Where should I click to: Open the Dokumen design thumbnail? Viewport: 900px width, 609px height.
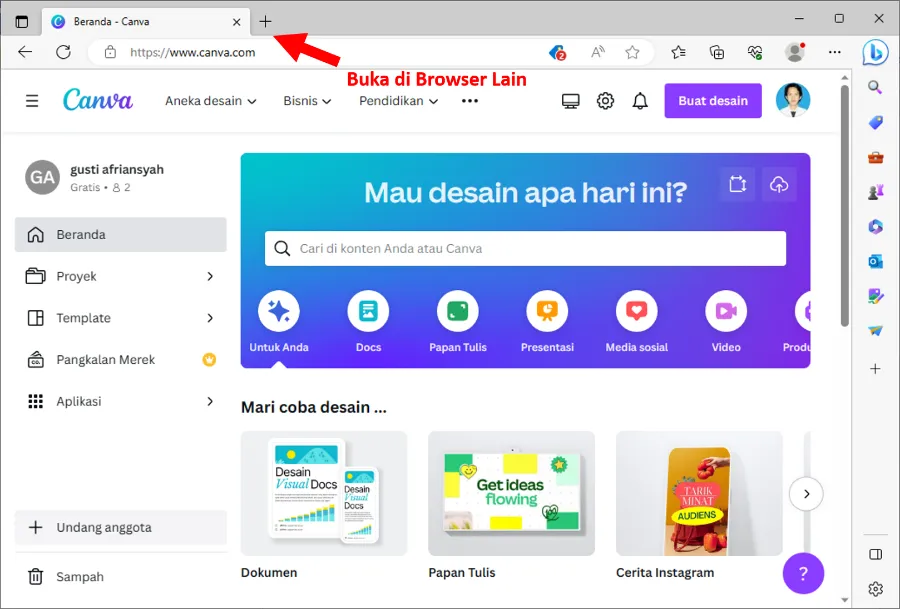click(324, 494)
